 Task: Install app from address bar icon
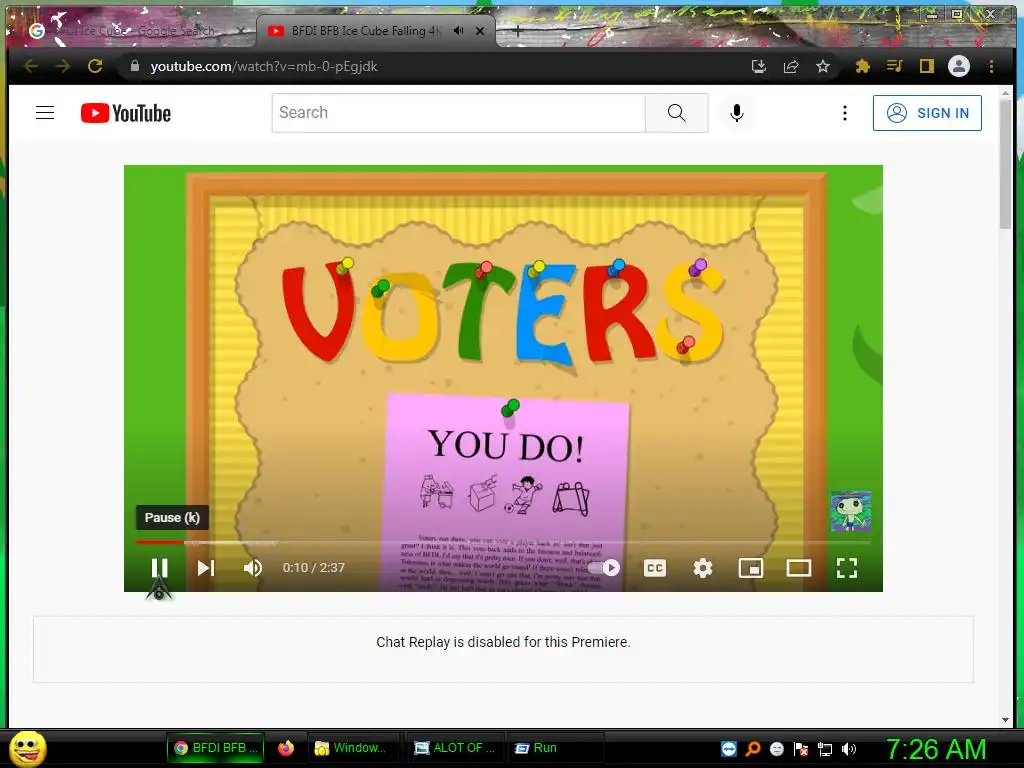tap(758, 66)
